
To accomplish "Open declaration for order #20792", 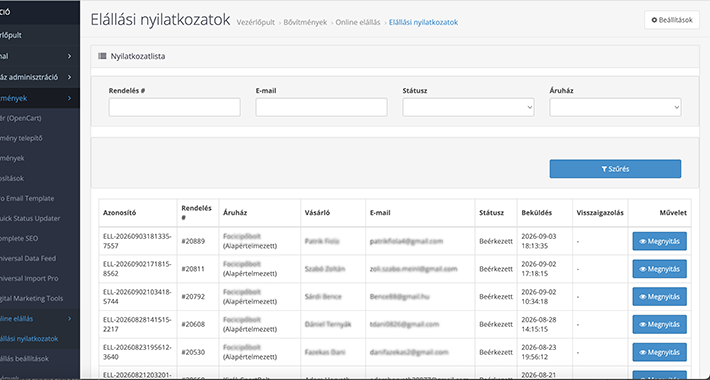I will pyautogui.click(x=659, y=297).
